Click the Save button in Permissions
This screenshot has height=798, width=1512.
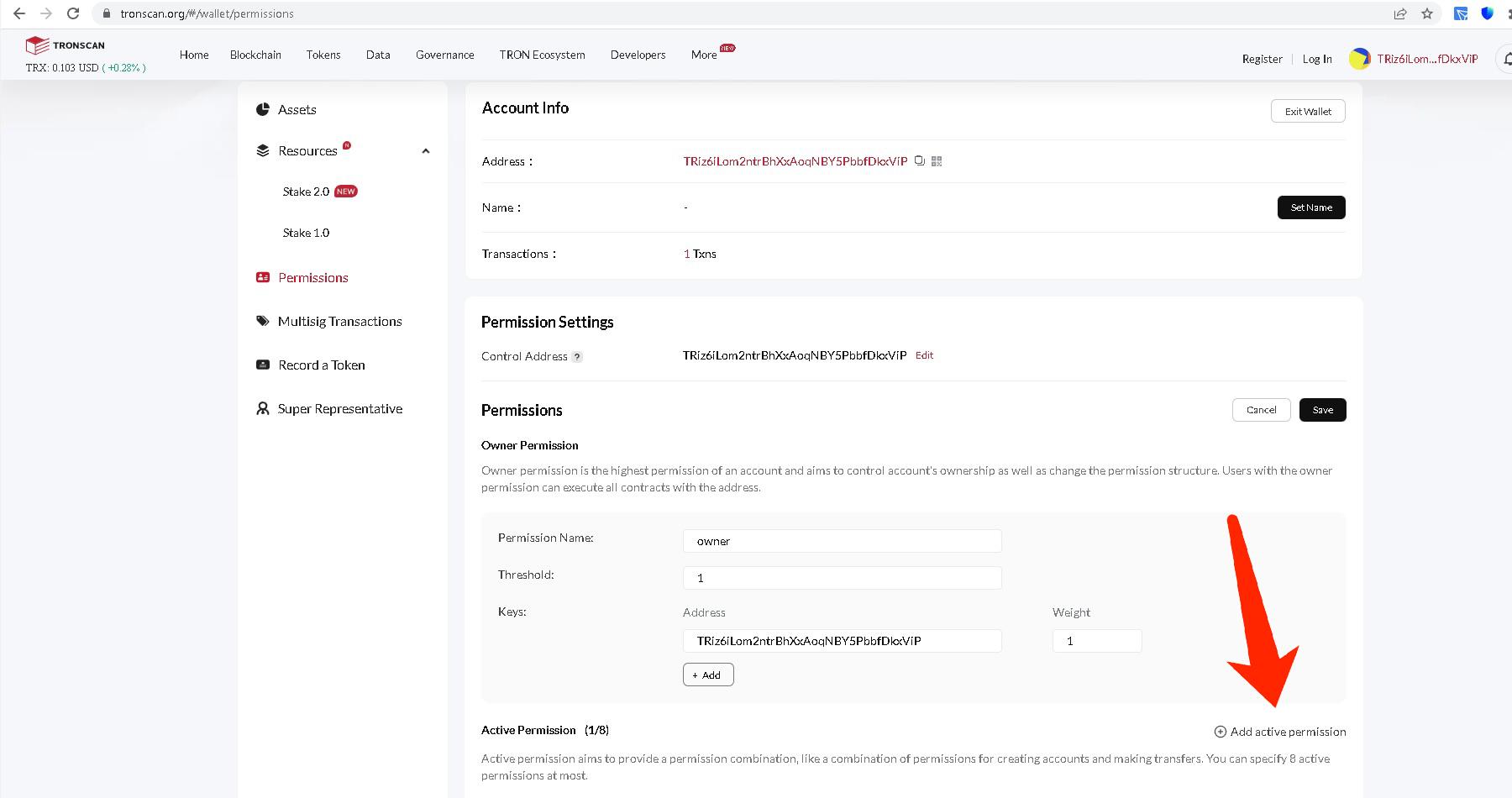click(1323, 410)
